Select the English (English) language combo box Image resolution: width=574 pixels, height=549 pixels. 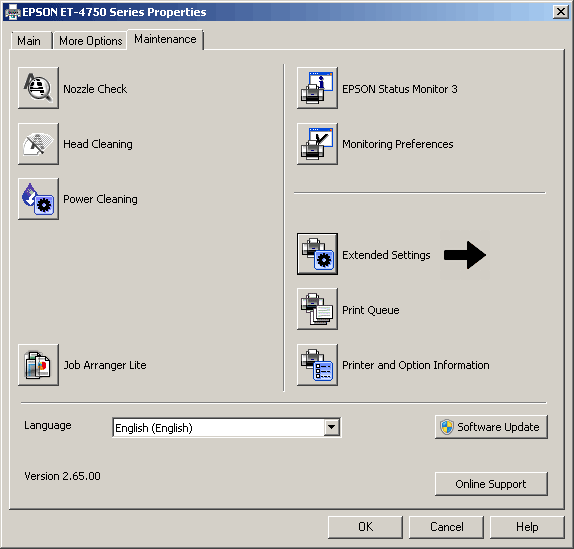click(x=227, y=427)
